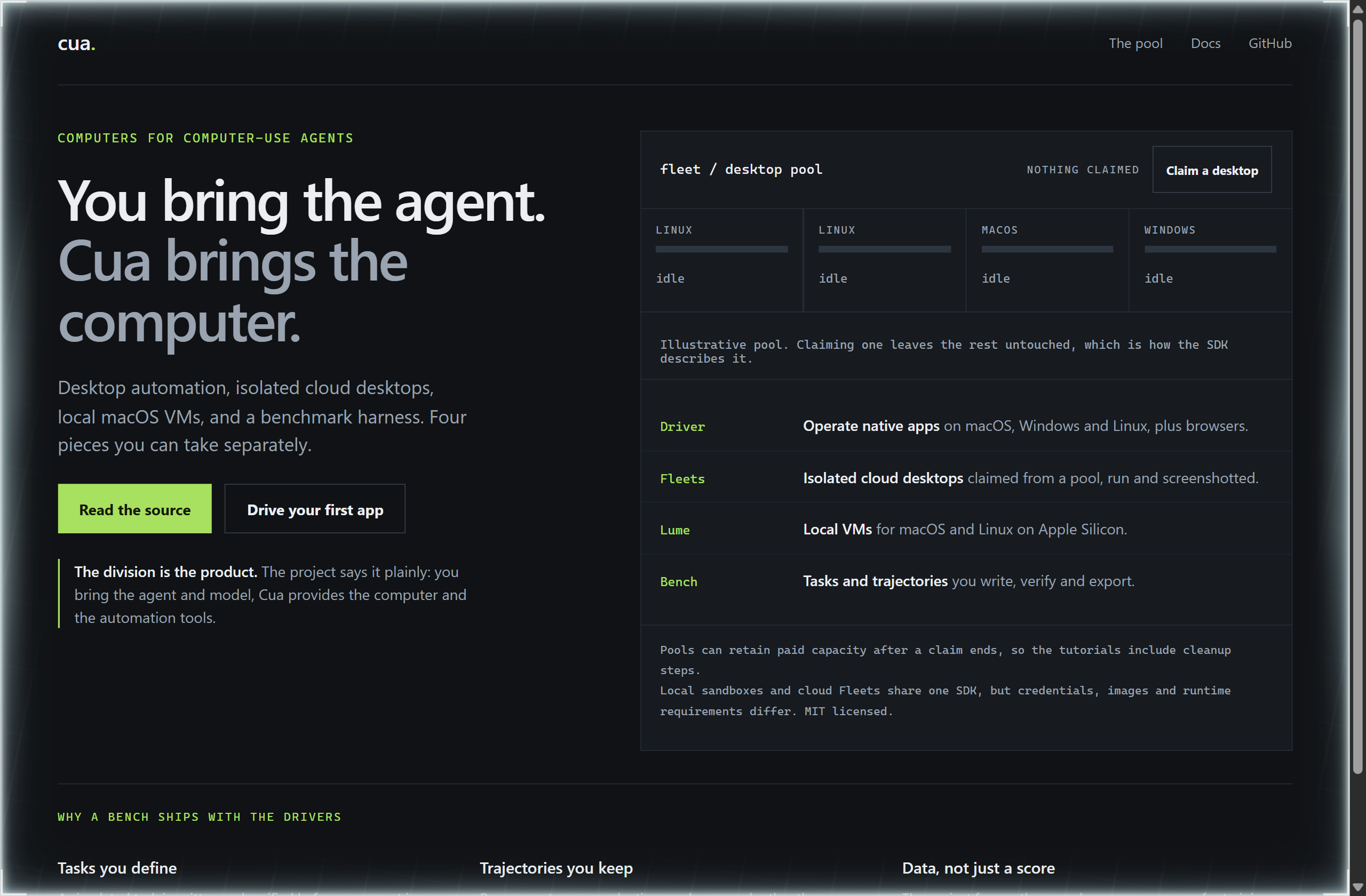1366x896 pixels.
Task: Click the NOTHING CLAIMED status text
Action: click(x=1083, y=170)
